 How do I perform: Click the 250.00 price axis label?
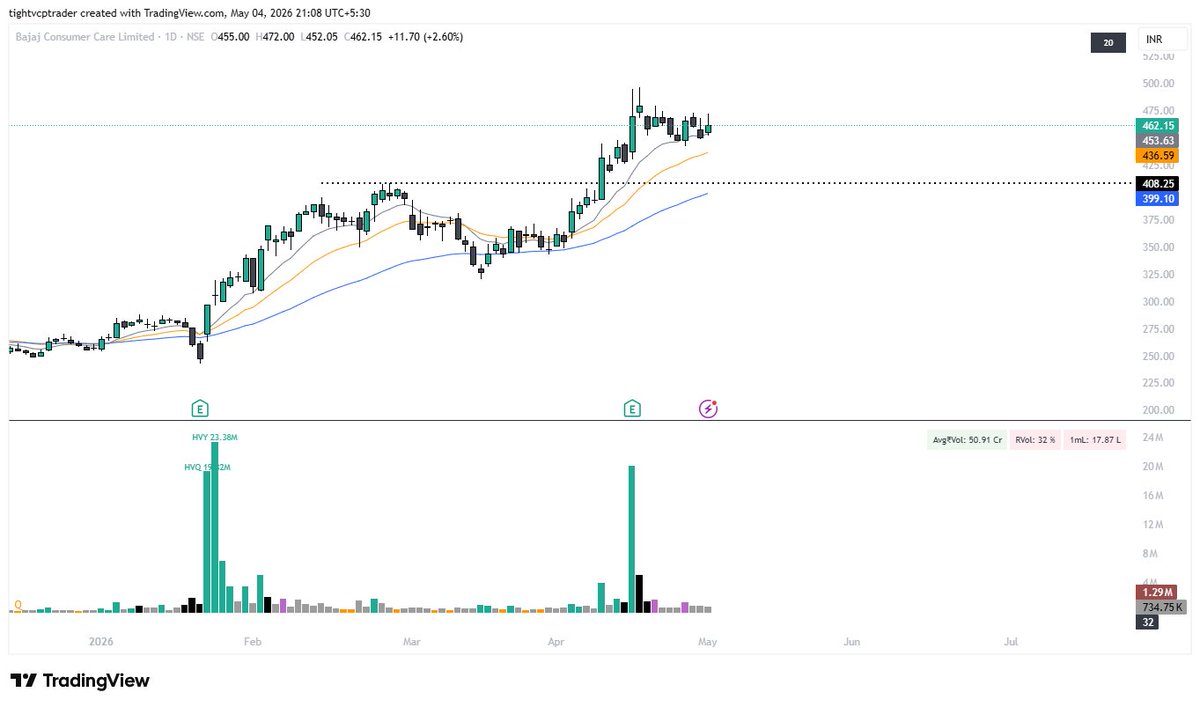(1156, 357)
